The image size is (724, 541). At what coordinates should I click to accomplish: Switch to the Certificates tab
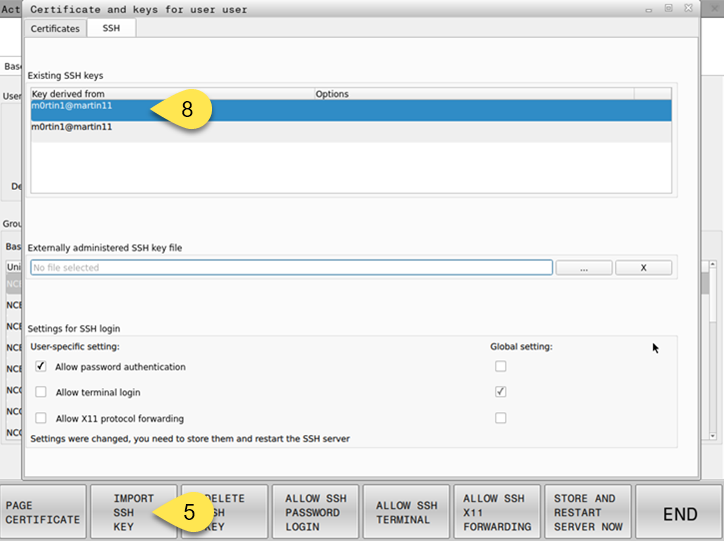55,29
